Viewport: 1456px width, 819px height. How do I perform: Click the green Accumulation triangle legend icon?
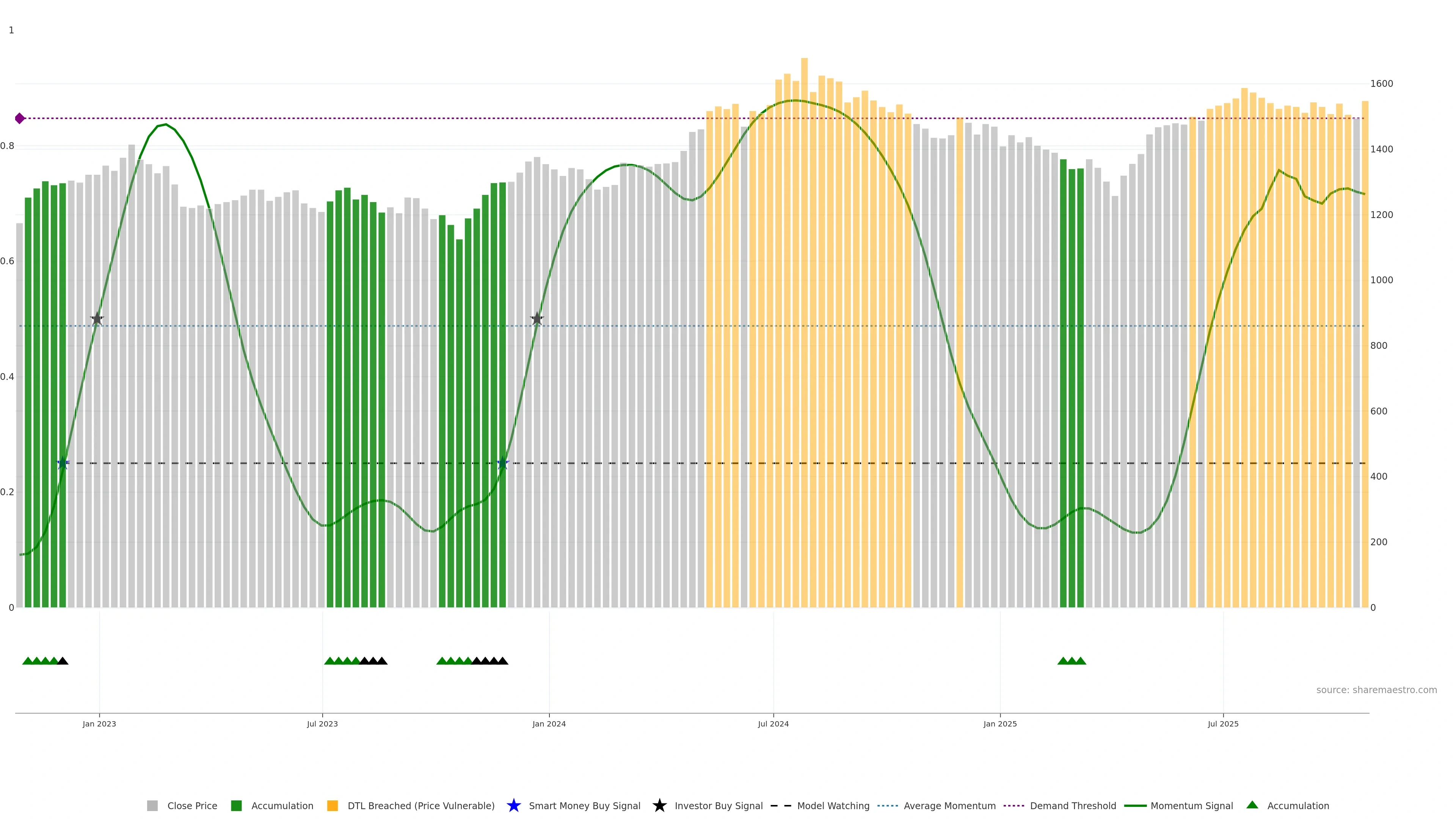pos(1252,805)
